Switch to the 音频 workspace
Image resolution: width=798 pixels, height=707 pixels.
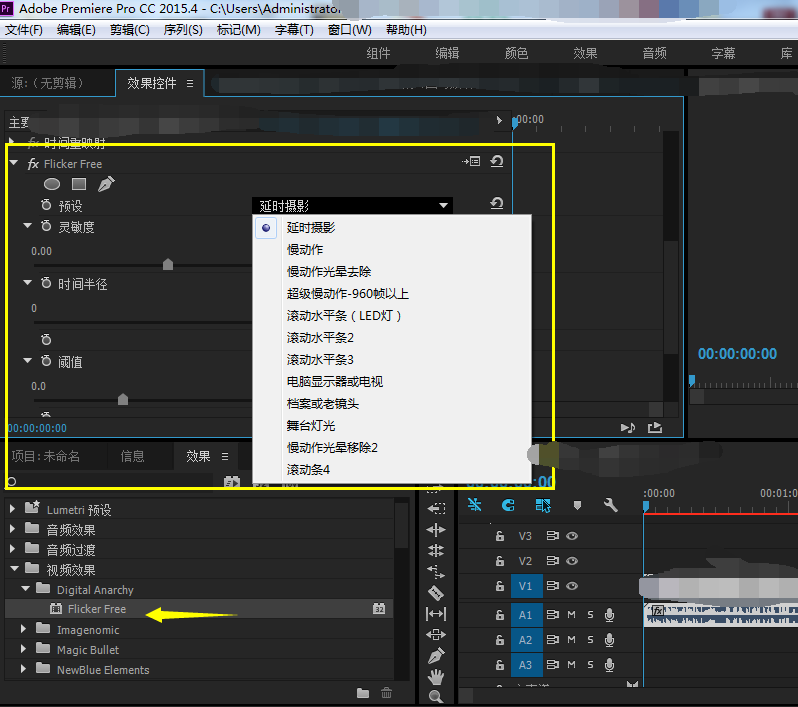(654, 53)
